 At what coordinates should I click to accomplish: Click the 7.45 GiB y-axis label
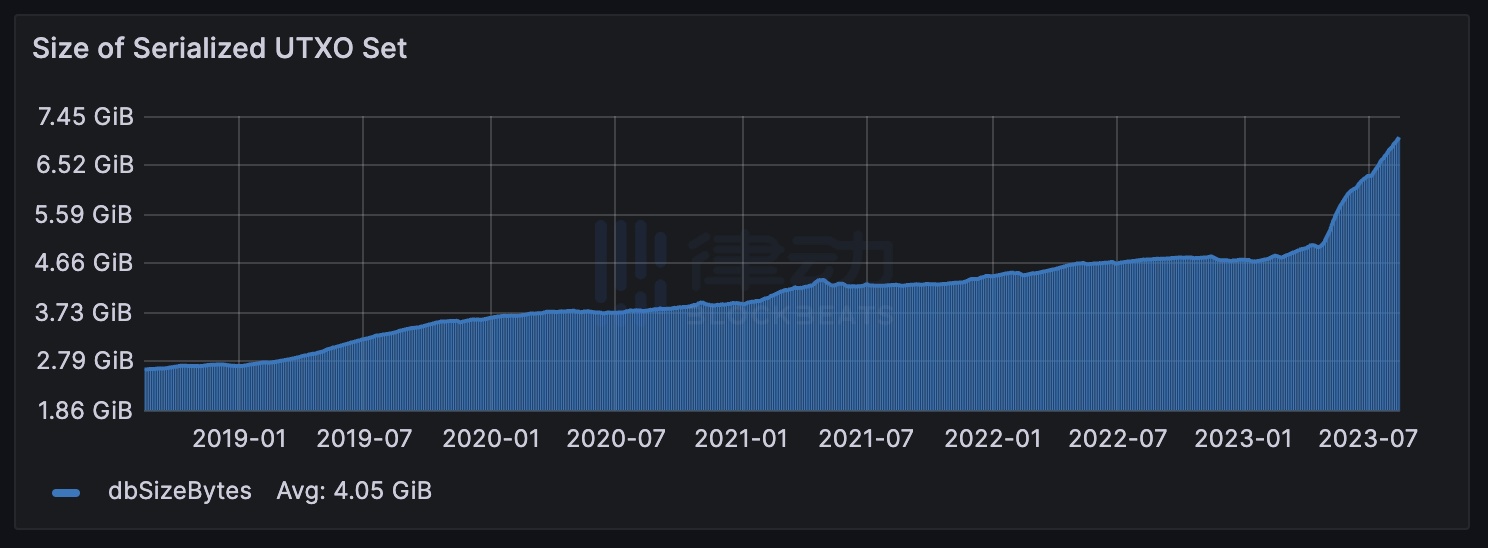(x=85, y=117)
